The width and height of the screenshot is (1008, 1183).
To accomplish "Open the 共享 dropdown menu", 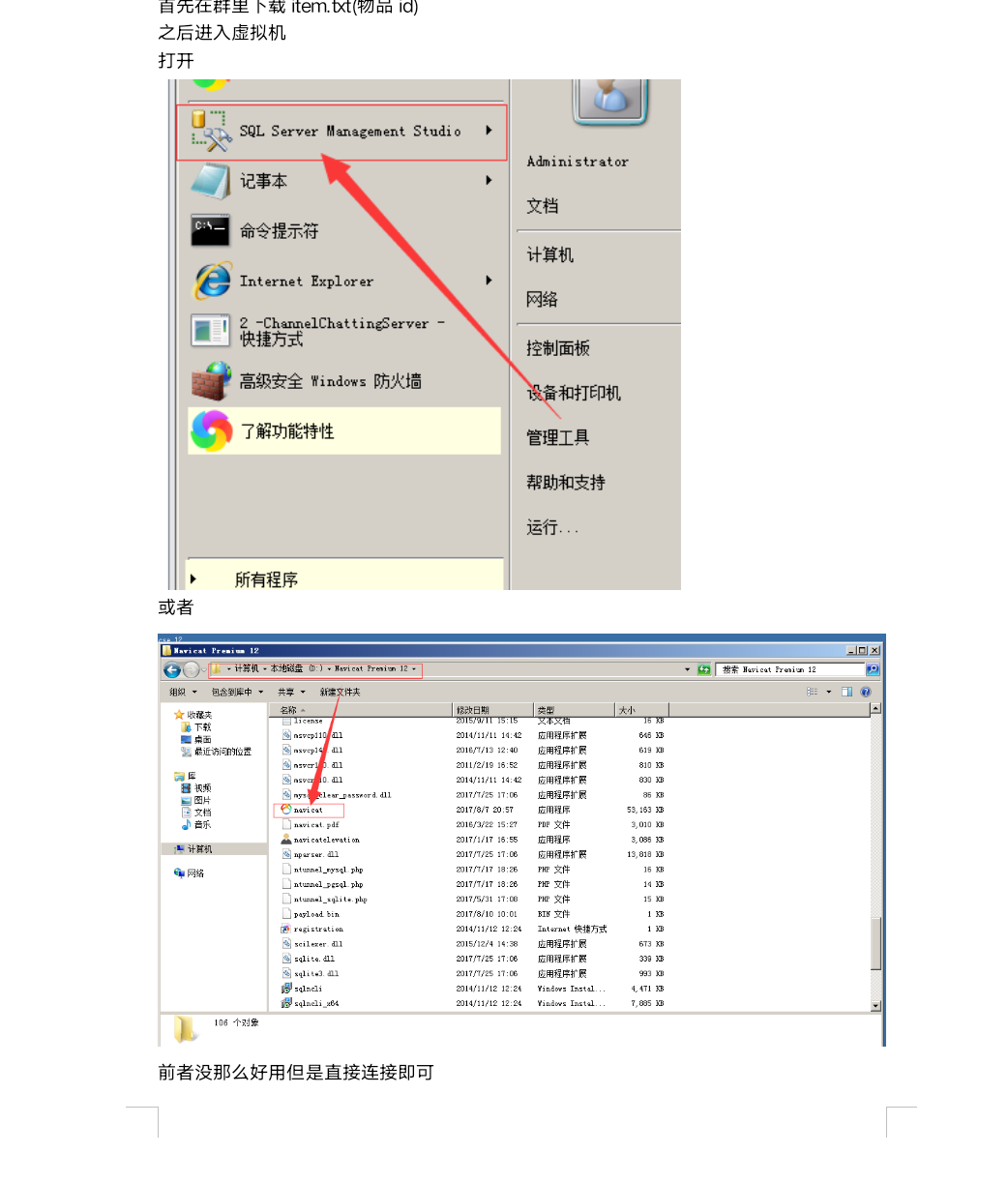I will [x=291, y=692].
